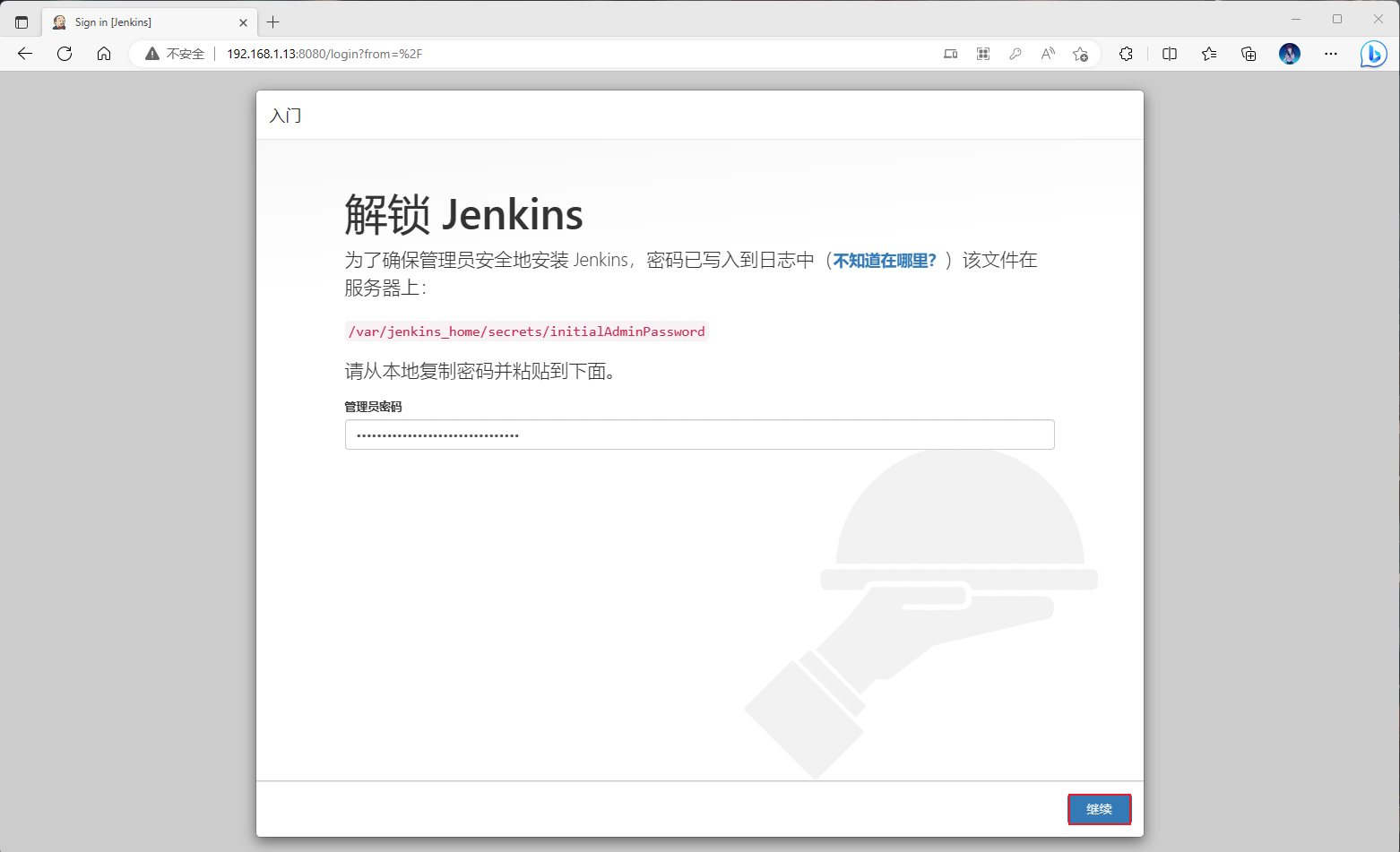
Task: Open the 不知道在哪里? help link
Action: [885, 261]
